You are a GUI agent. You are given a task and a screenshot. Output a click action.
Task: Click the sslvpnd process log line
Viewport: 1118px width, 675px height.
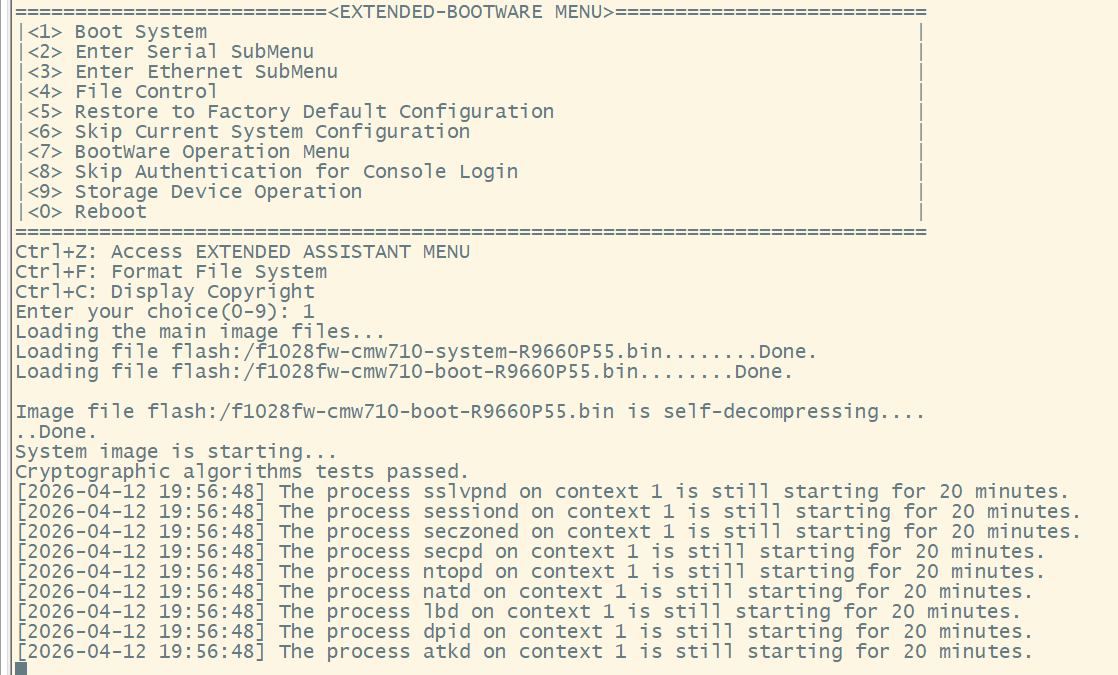pos(542,492)
